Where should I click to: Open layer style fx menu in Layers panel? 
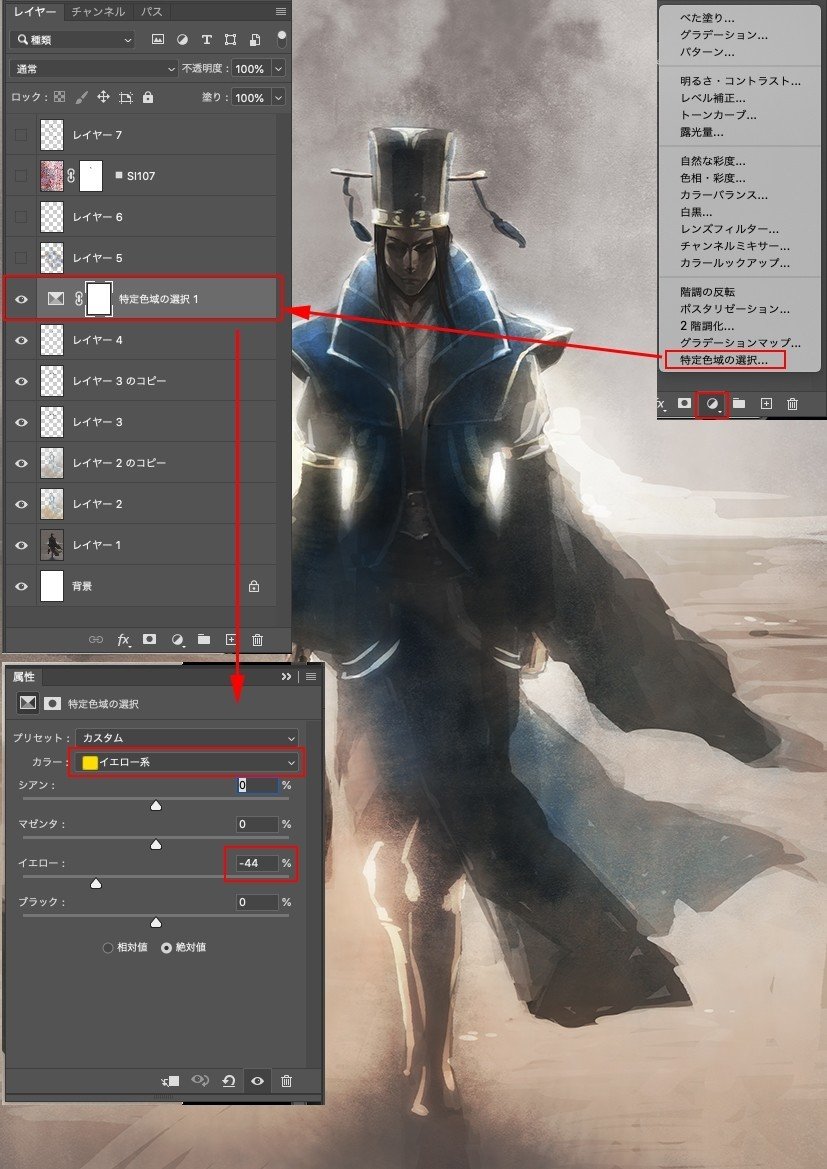[124, 640]
